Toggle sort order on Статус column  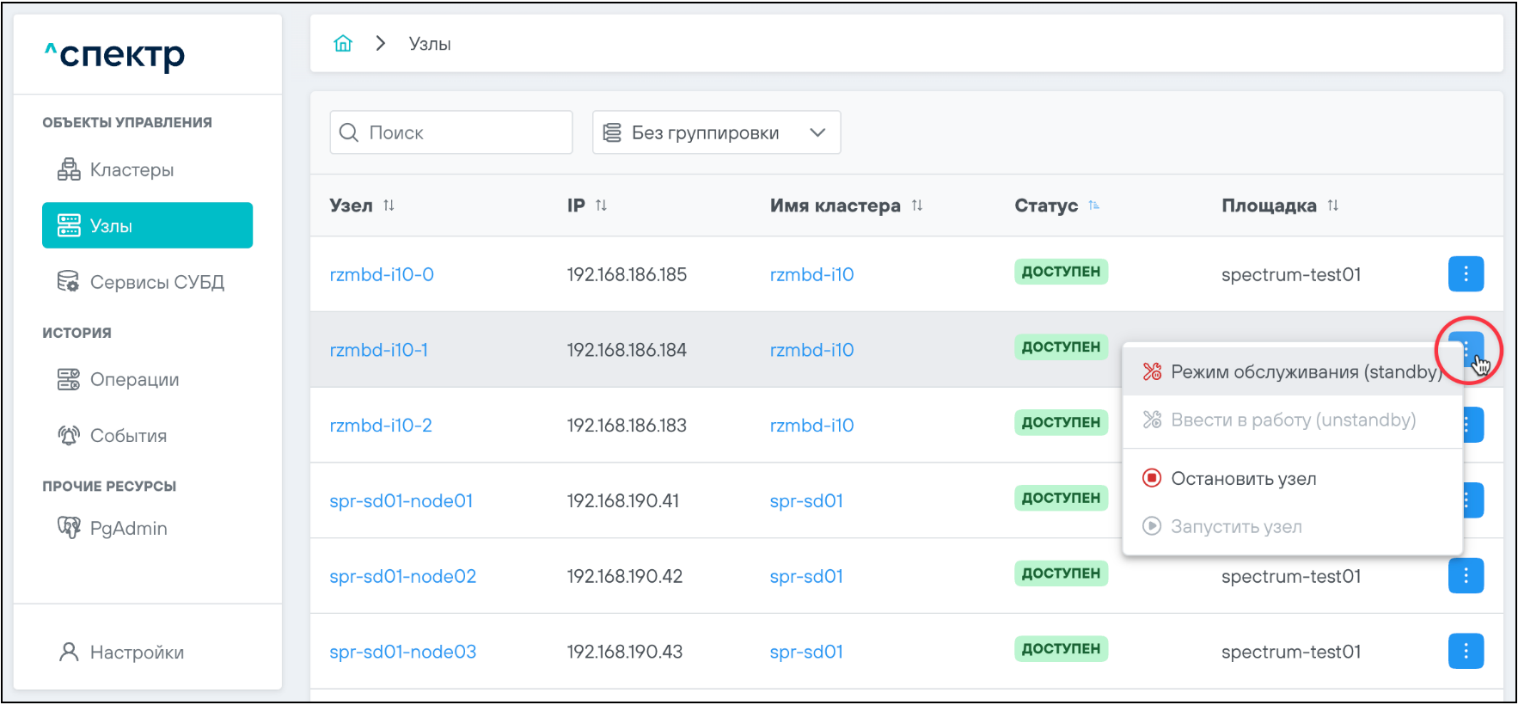tap(1094, 206)
